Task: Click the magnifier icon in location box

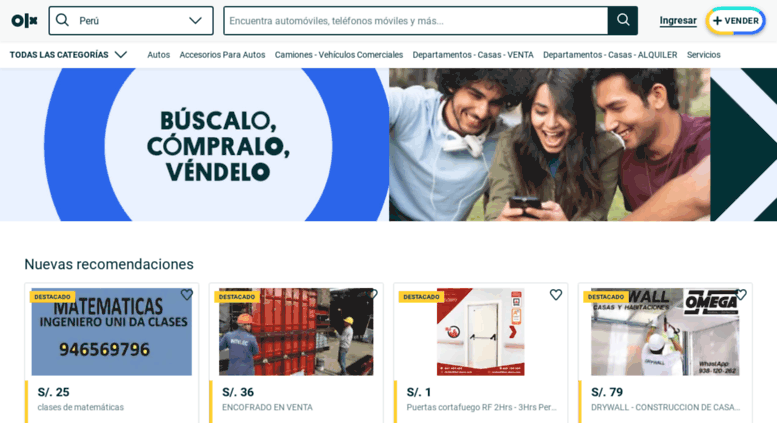Action: pos(62,20)
